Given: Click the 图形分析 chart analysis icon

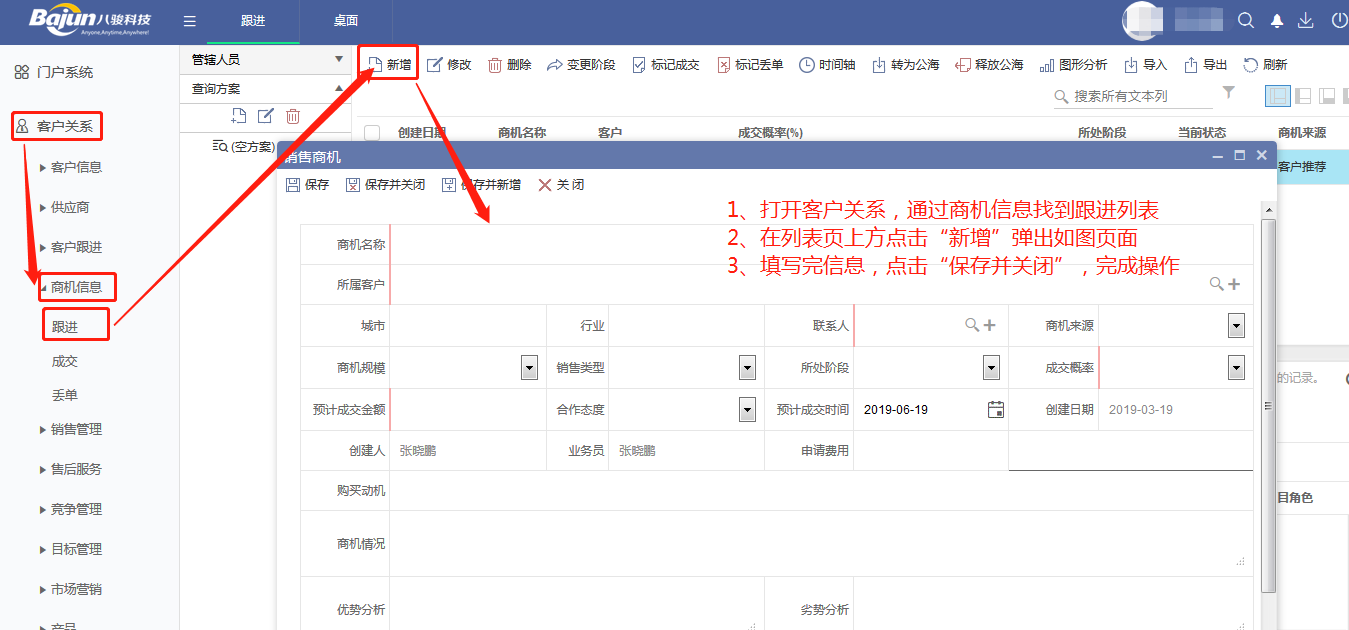Looking at the screenshot, I should click(1047, 65).
